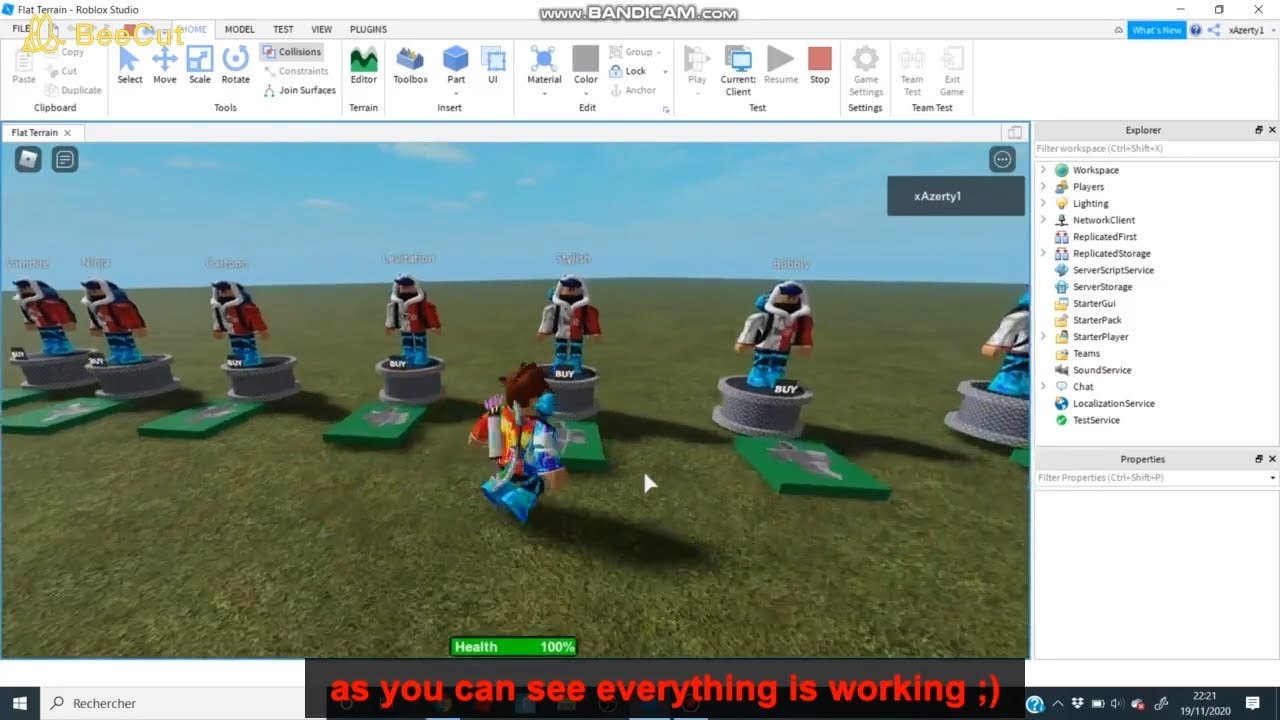
Task: Activate the Scale tool
Action: [200, 65]
